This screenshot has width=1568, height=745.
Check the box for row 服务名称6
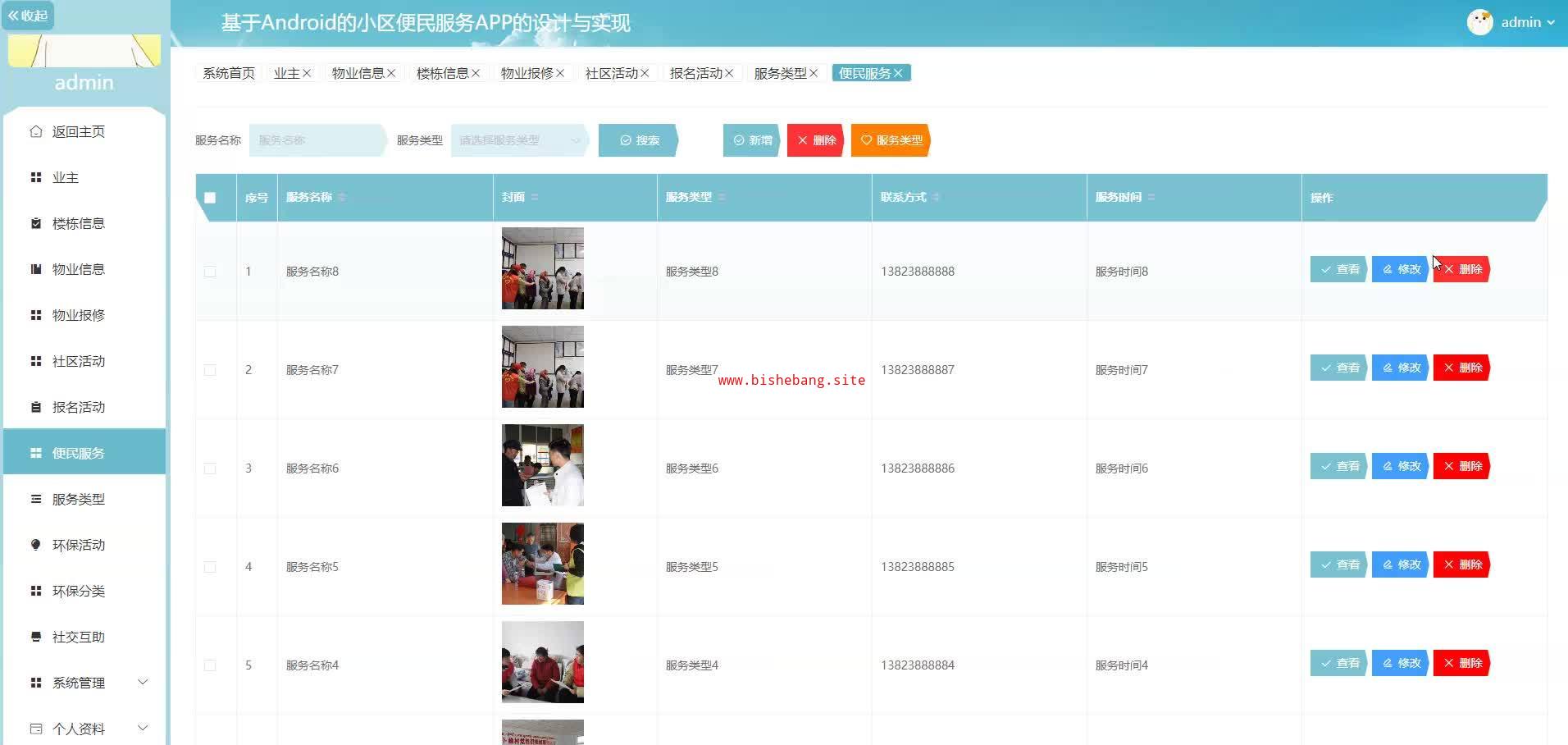pos(210,468)
